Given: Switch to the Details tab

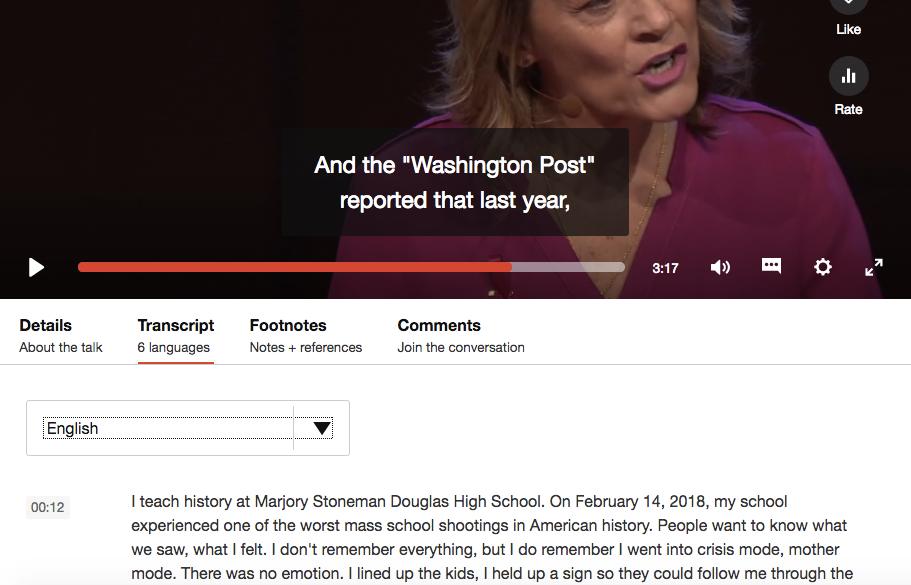Looking at the screenshot, I should click(x=60, y=336).
